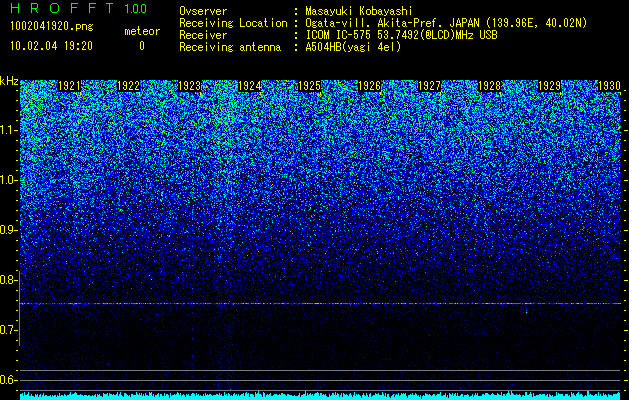Image resolution: width=629 pixels, height=400 pixels.
Task: Click the 0.9 frequency axis label
Action: tap(9, 230)
